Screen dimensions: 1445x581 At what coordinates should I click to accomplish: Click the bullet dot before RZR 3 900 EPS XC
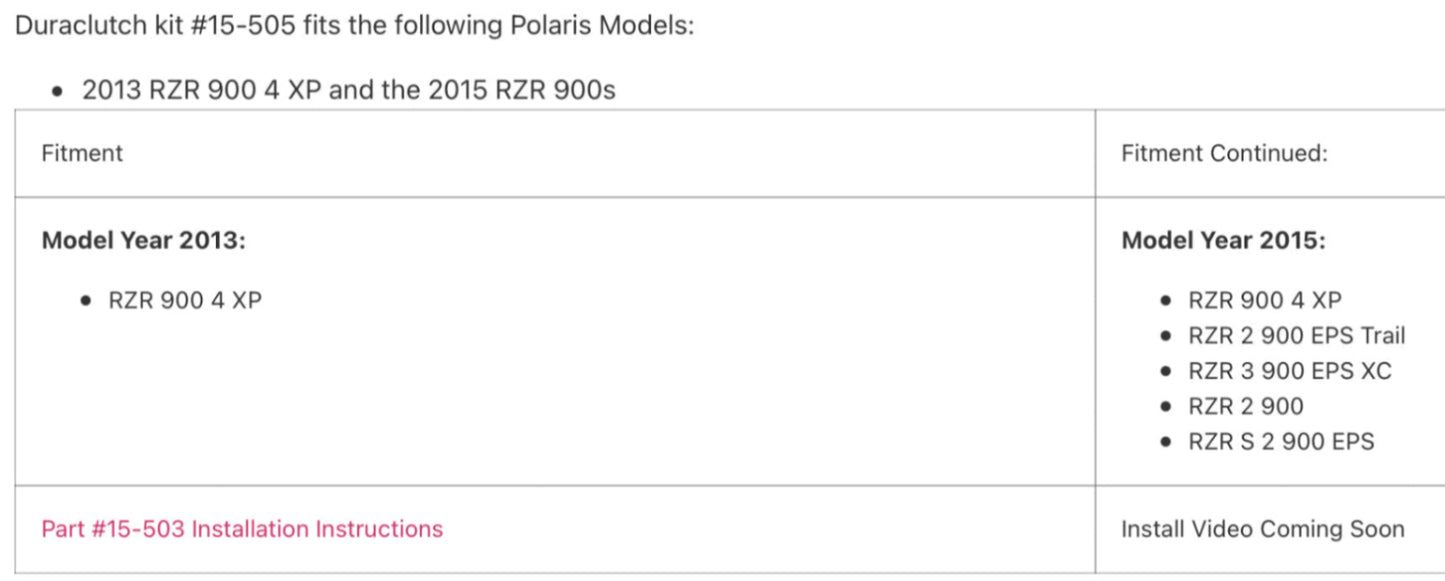pos(1165,372)
